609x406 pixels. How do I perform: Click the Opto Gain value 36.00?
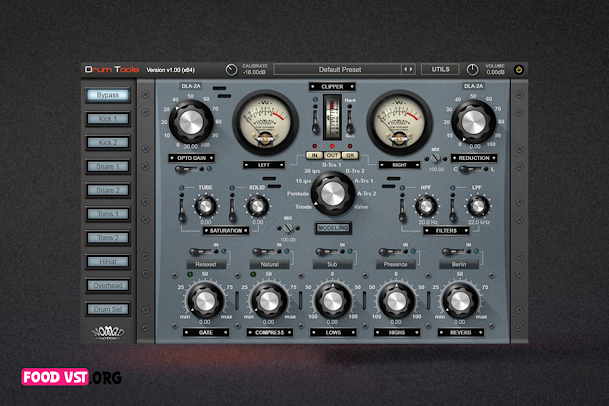point(191,146)
